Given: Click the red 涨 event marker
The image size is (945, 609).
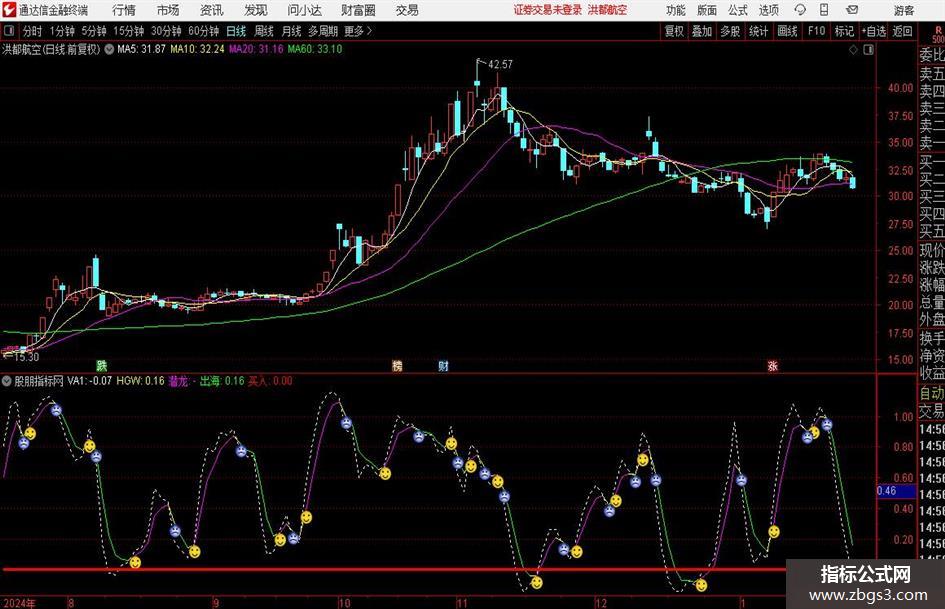Looking at the screenshot, I should pos(773,365).
